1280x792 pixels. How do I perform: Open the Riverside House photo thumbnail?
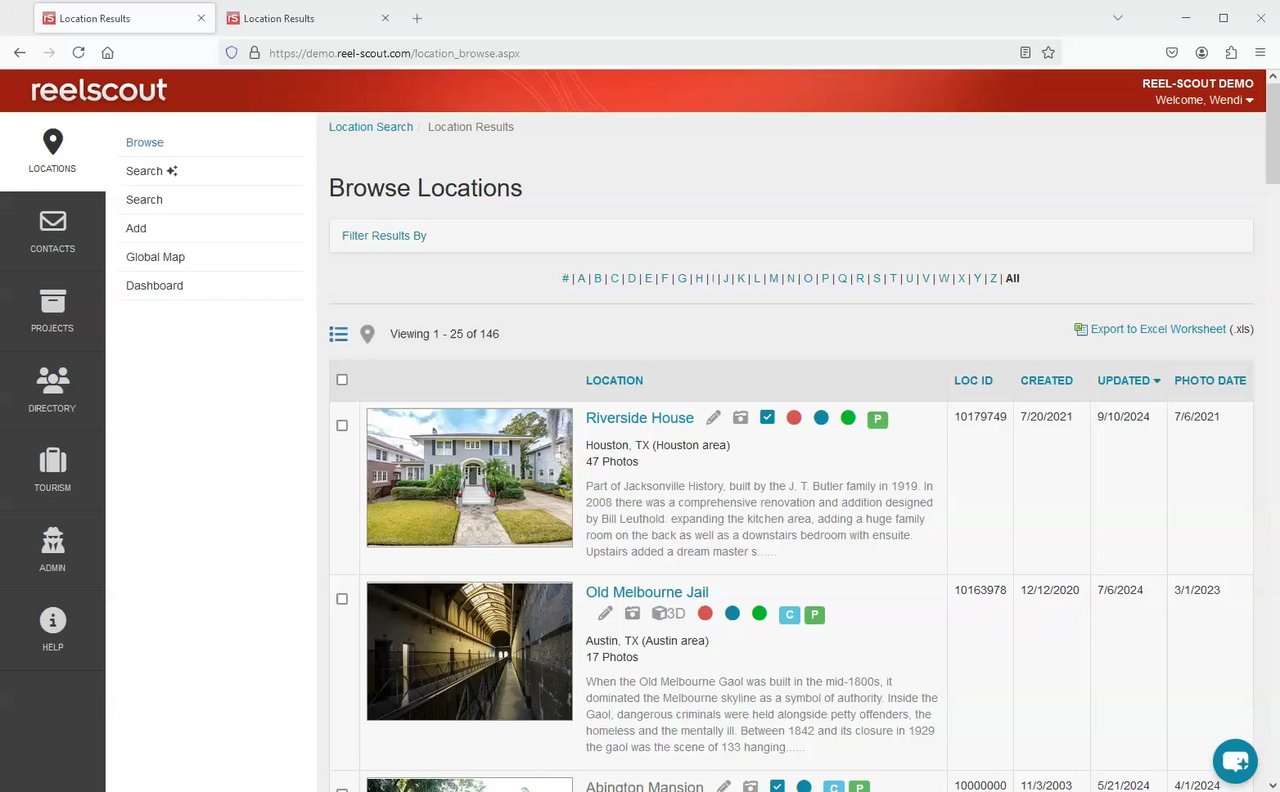(x=470, y=477)
